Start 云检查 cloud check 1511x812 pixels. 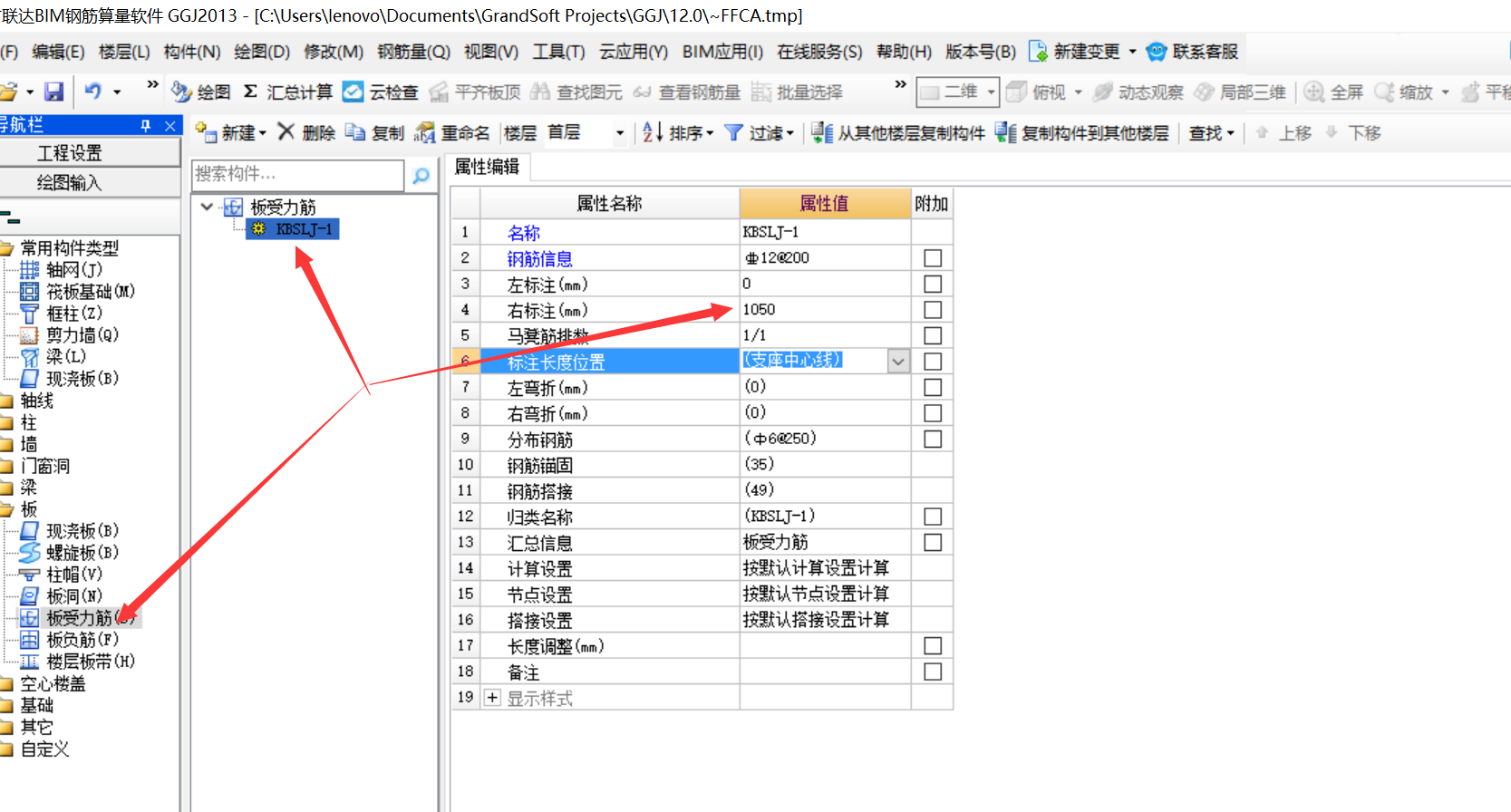click(381, 92)
